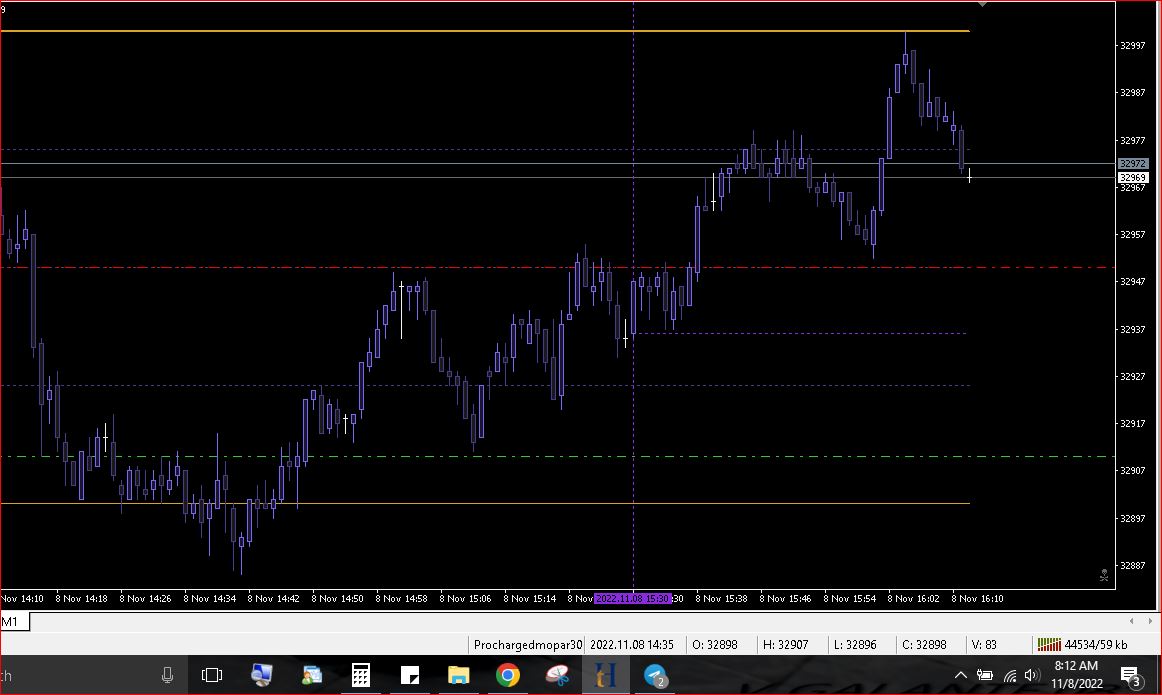The width and height of the screenshot is (1162, 695).
Task: Open Task View from the taskbar
Action: point(212,675)
